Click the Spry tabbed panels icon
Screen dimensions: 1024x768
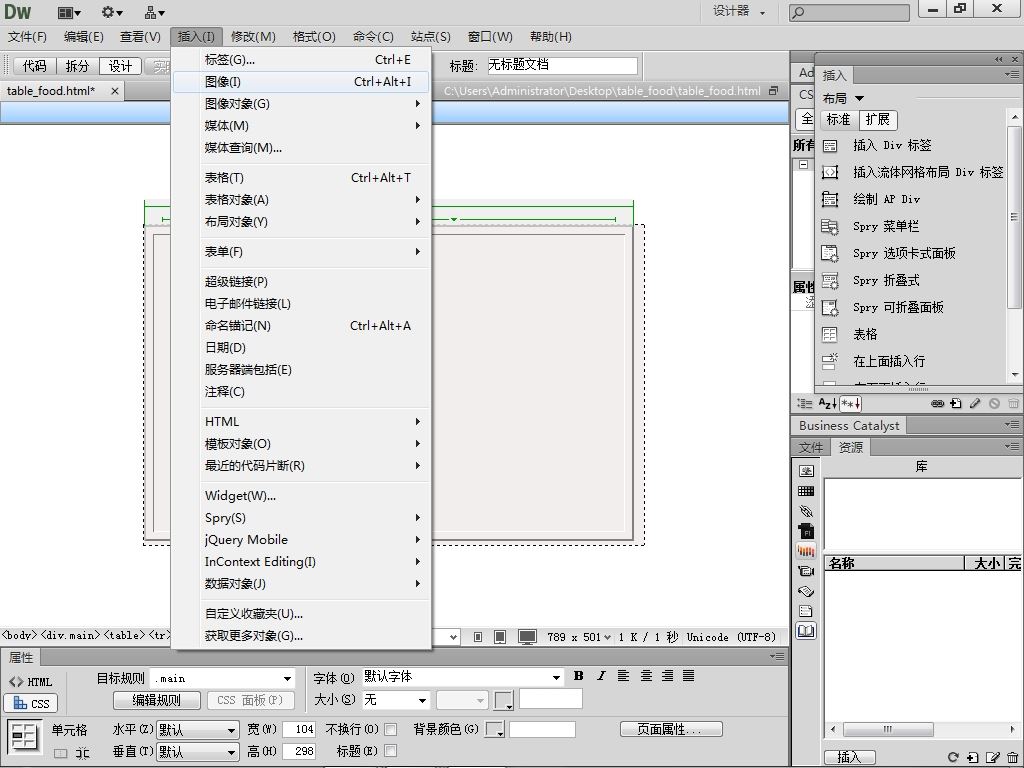click(x=829, y=253)
